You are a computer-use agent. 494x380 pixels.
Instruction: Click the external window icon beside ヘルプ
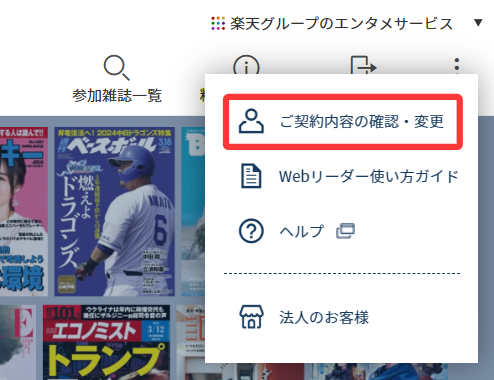tap(345, 231)
